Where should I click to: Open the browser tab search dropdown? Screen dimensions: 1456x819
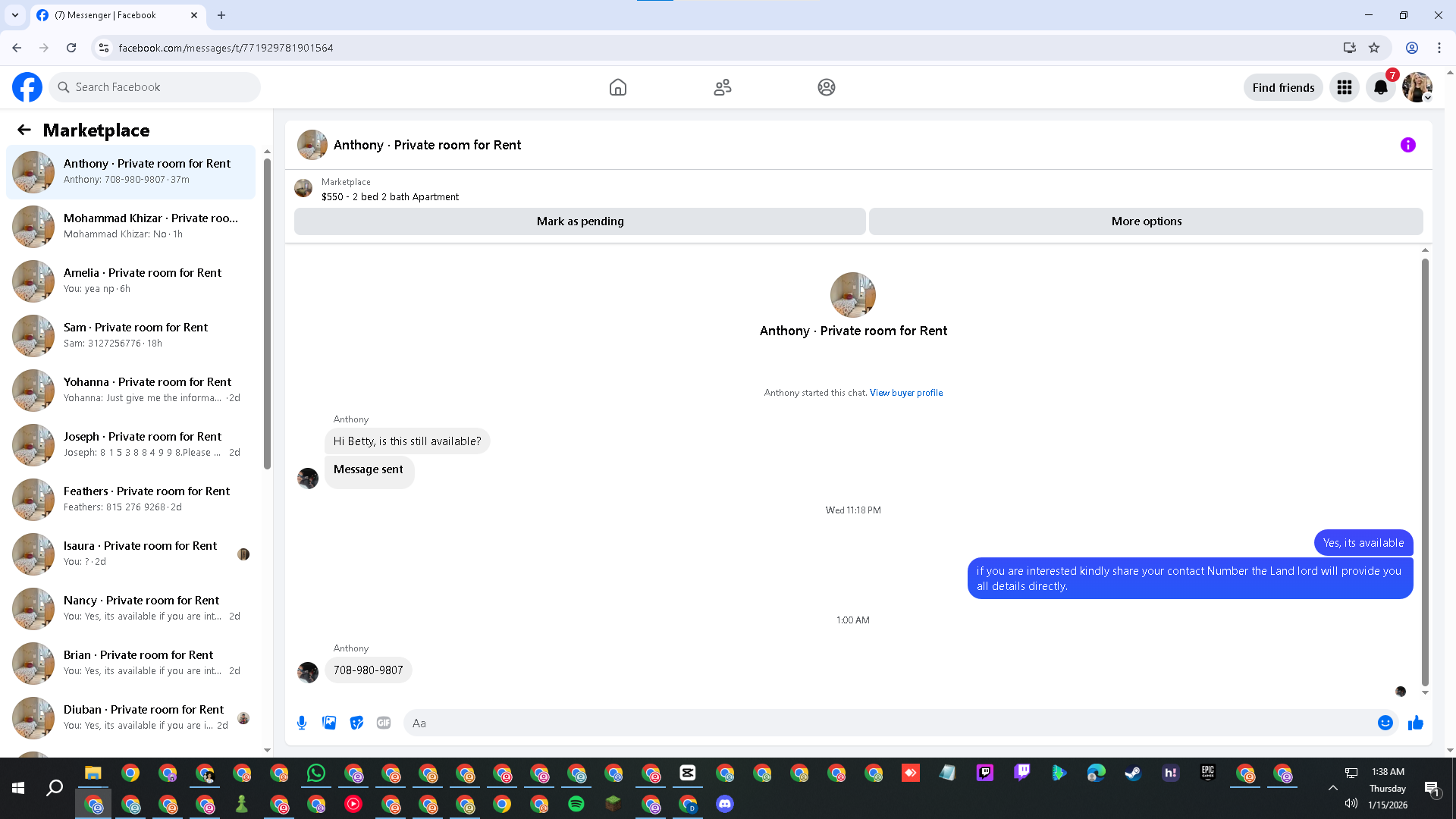click(x=14, y=14)
